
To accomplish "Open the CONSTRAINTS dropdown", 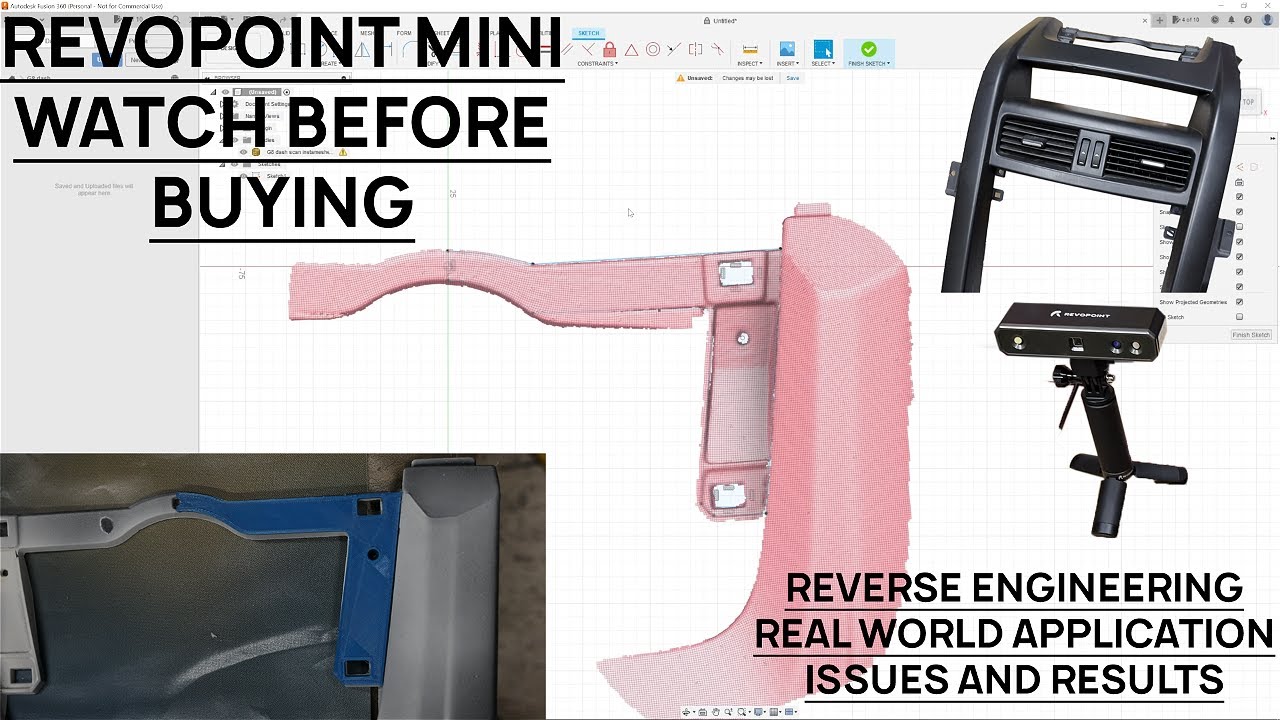I will pyautogui.click(x=597, y=63).
